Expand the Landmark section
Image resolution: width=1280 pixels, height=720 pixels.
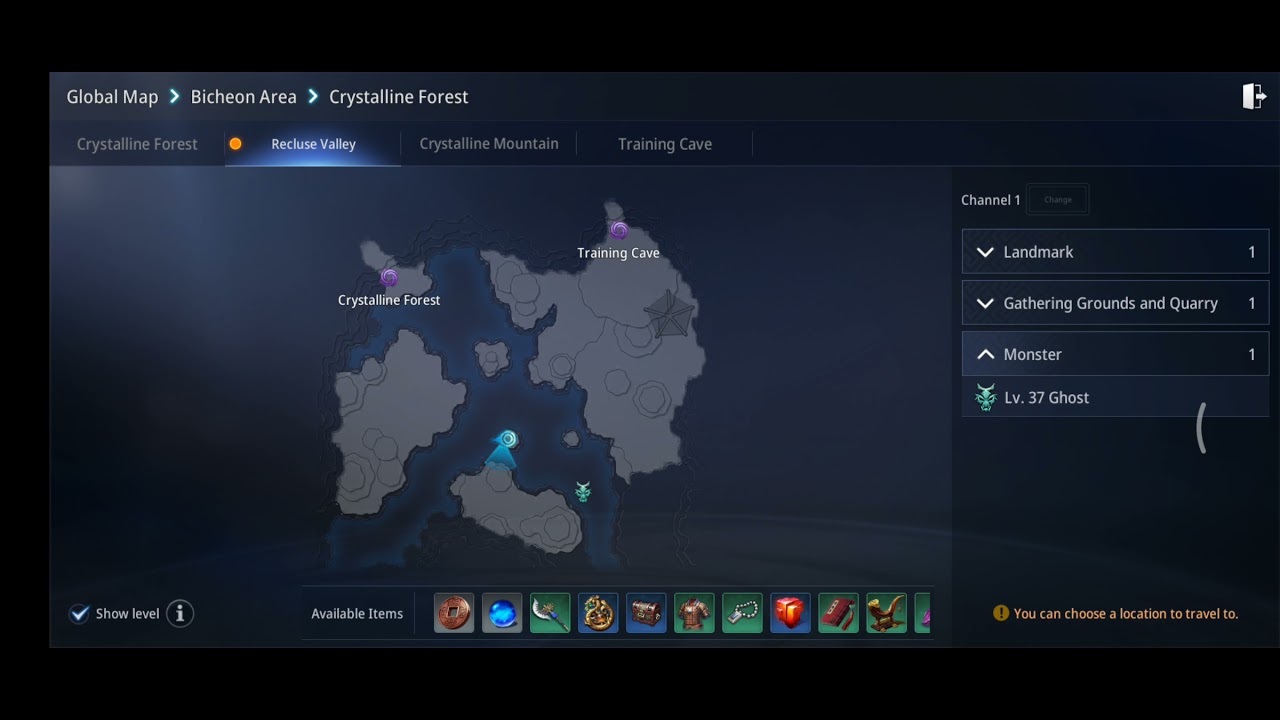click(x=1115, y=252)
